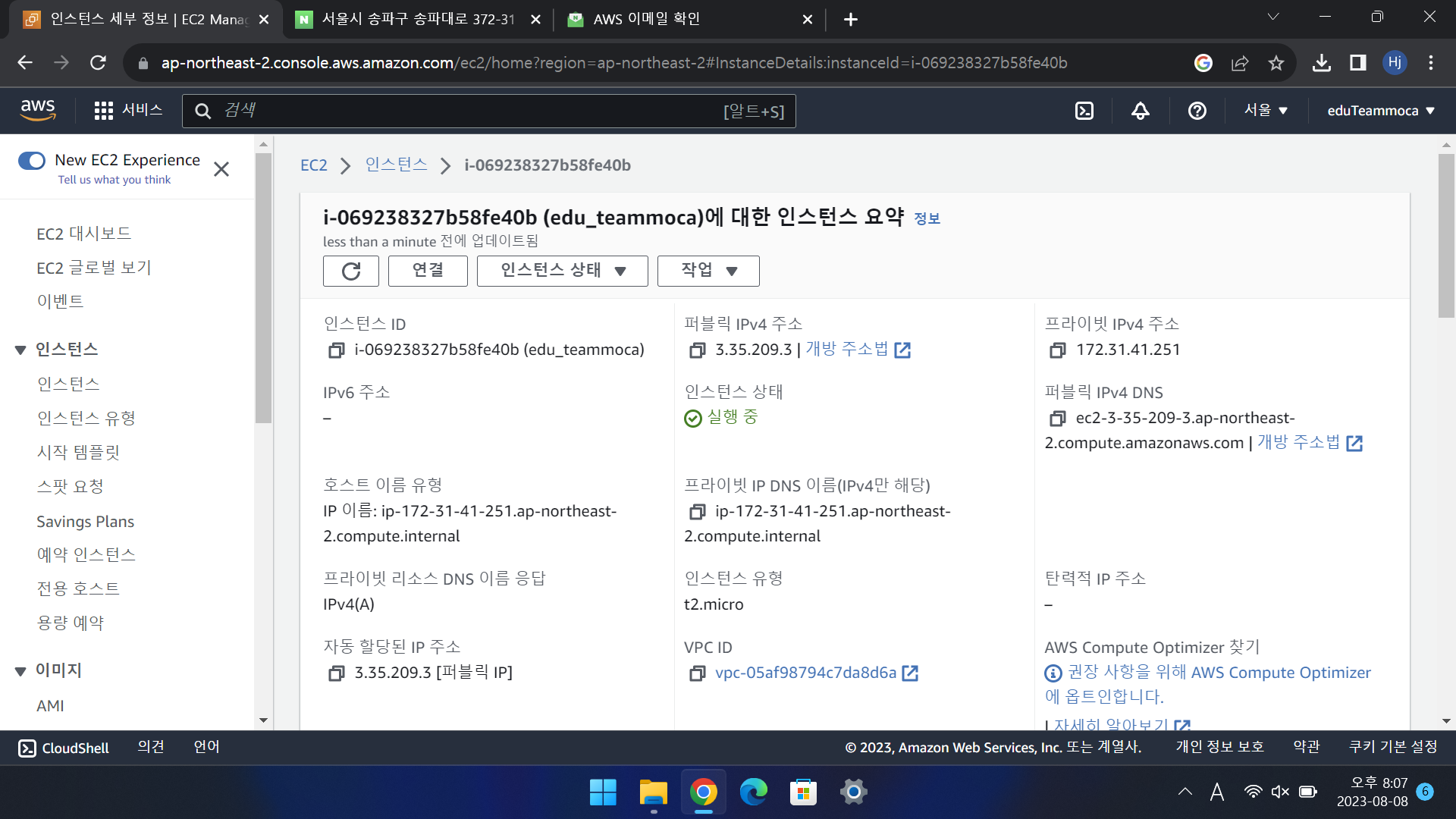Open CloudShell in the footer
1456x819 pixels.
[x=64, y=748]
